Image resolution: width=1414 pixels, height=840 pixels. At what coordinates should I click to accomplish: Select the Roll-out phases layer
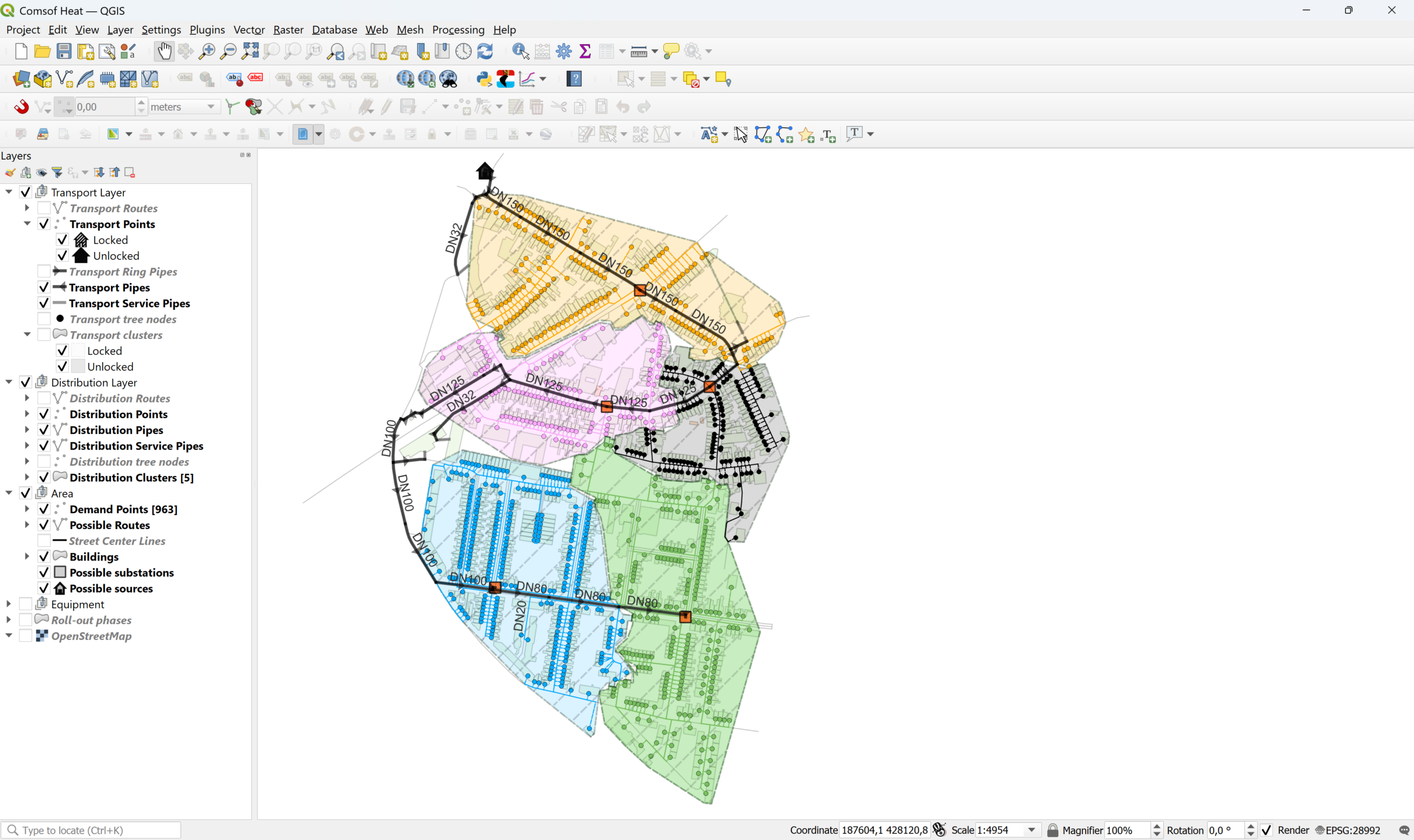(91, 620)
